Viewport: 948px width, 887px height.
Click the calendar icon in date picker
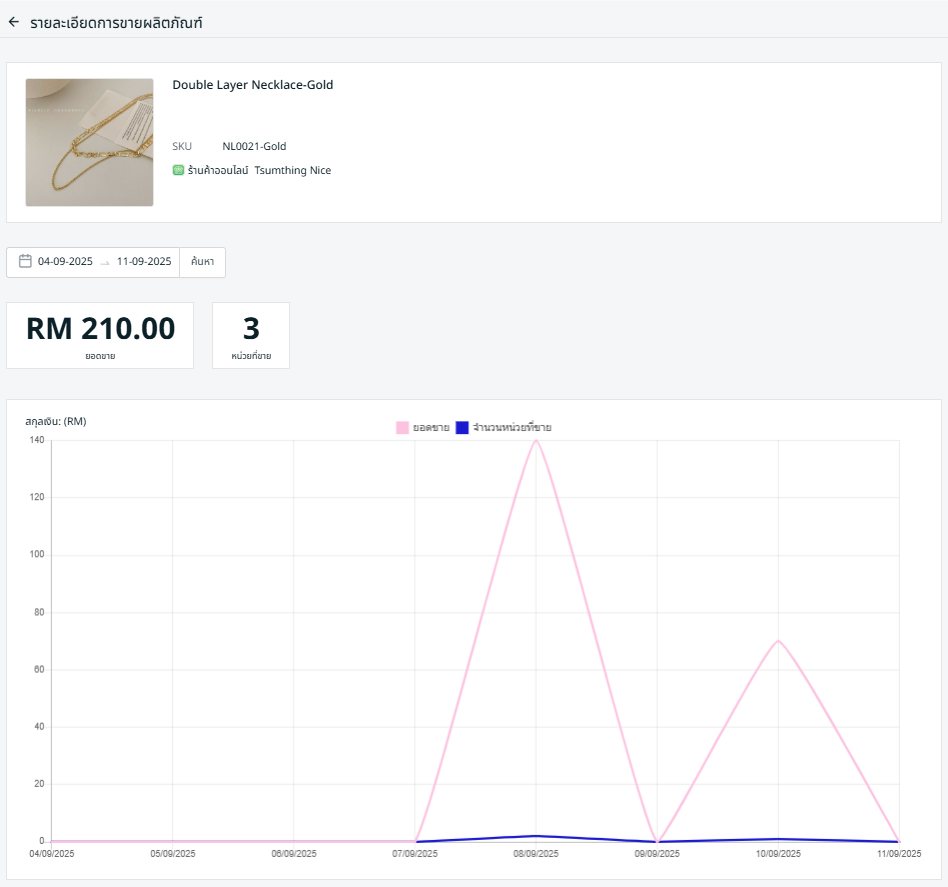click(26, 261)
